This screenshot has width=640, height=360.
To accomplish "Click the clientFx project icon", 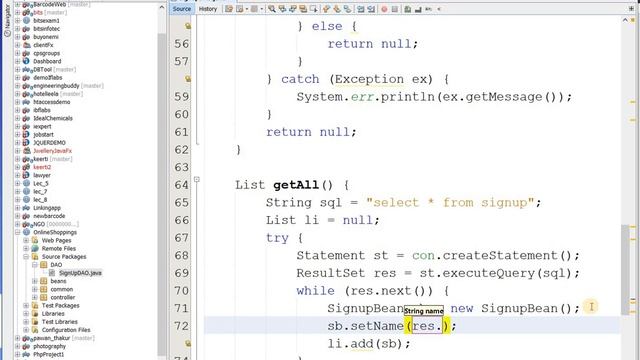I will (x=27, y=45).
